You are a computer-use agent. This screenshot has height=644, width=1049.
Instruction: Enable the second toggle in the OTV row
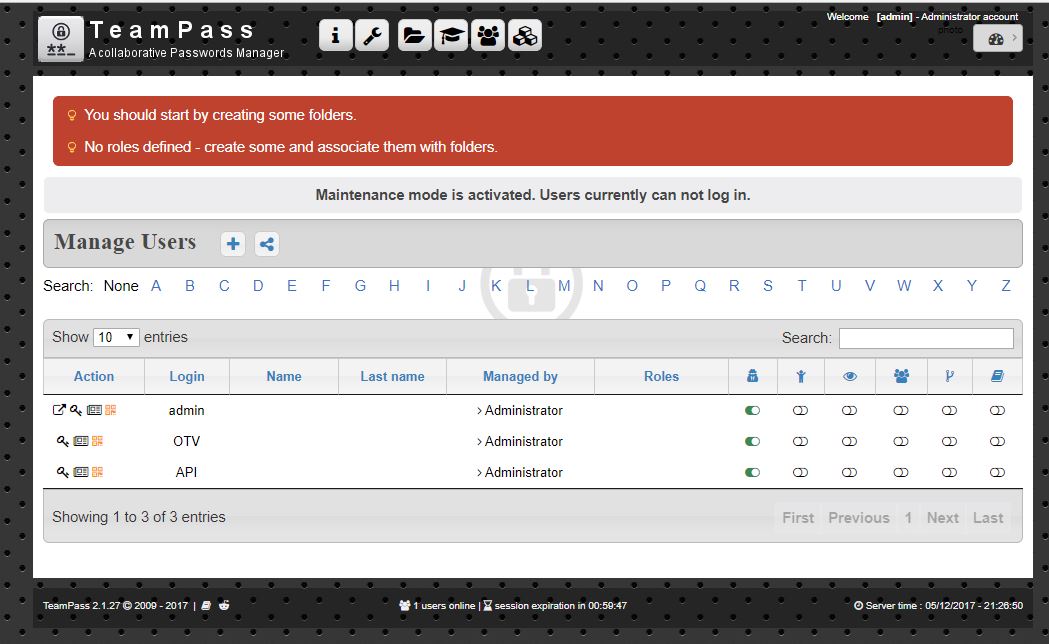(x=800, y=441)
